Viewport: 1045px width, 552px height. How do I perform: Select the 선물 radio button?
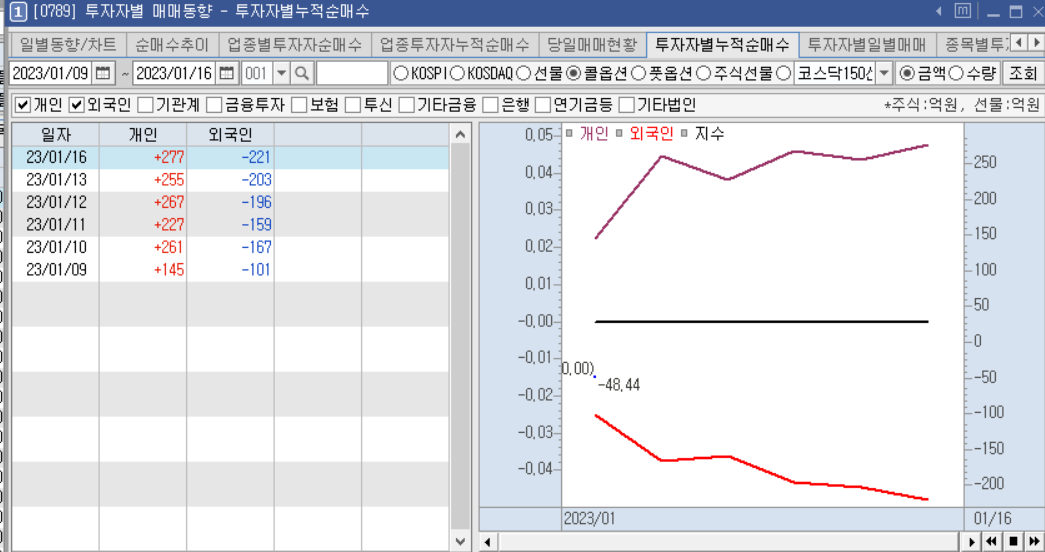click(524, 73)
